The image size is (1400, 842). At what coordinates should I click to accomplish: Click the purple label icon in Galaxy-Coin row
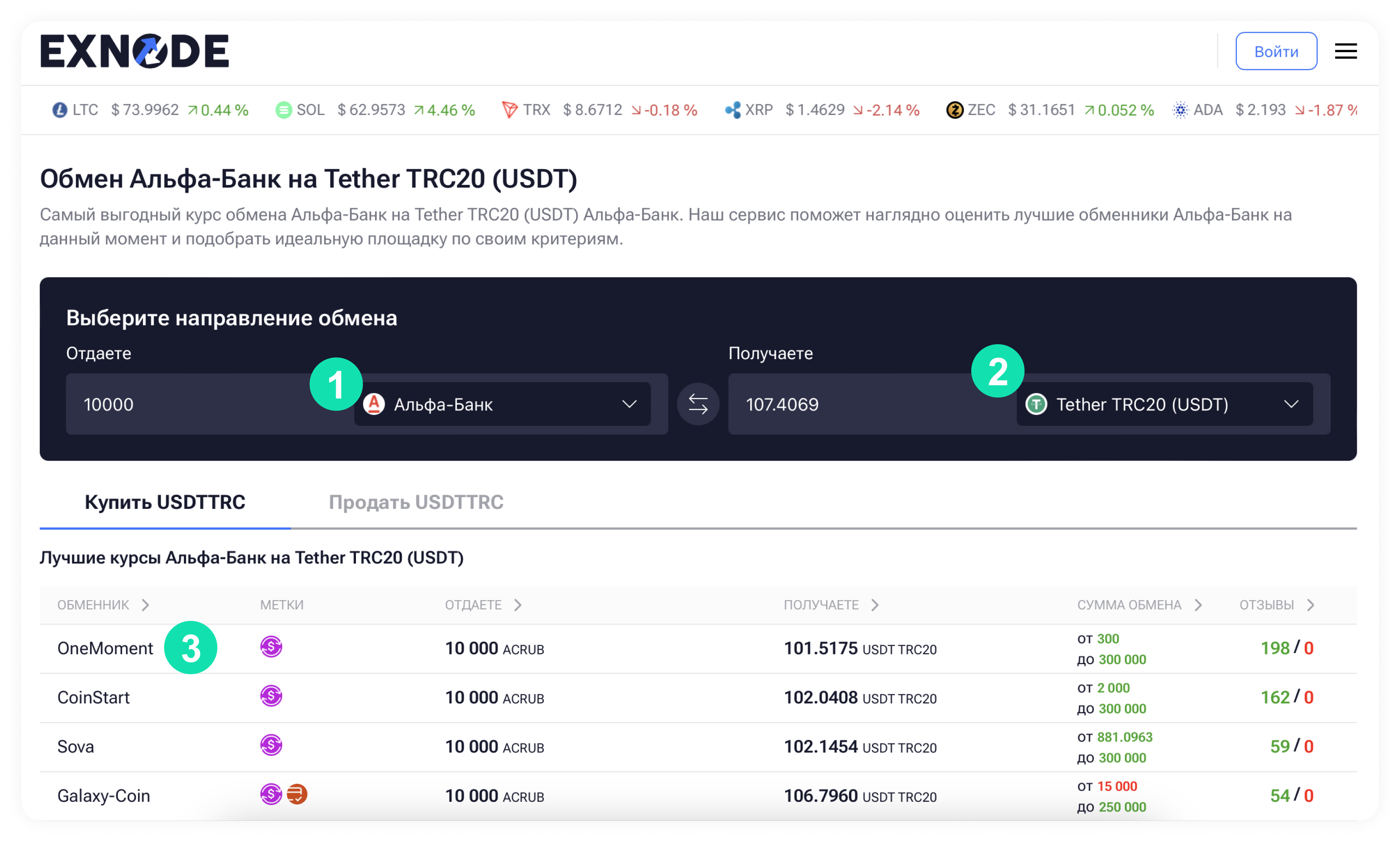tap(271, 794)
